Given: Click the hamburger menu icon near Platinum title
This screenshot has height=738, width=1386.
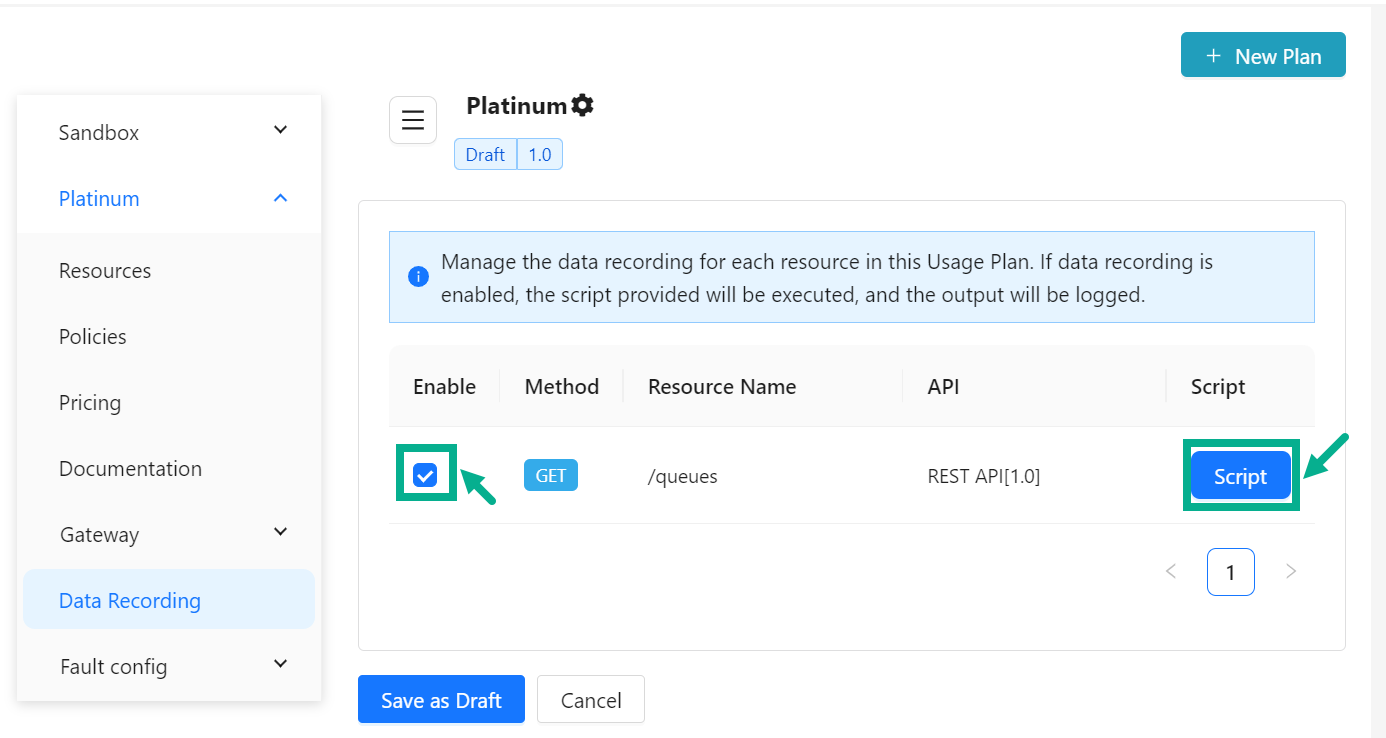Looking at the screenshot, I should click(x=412, y=119).
